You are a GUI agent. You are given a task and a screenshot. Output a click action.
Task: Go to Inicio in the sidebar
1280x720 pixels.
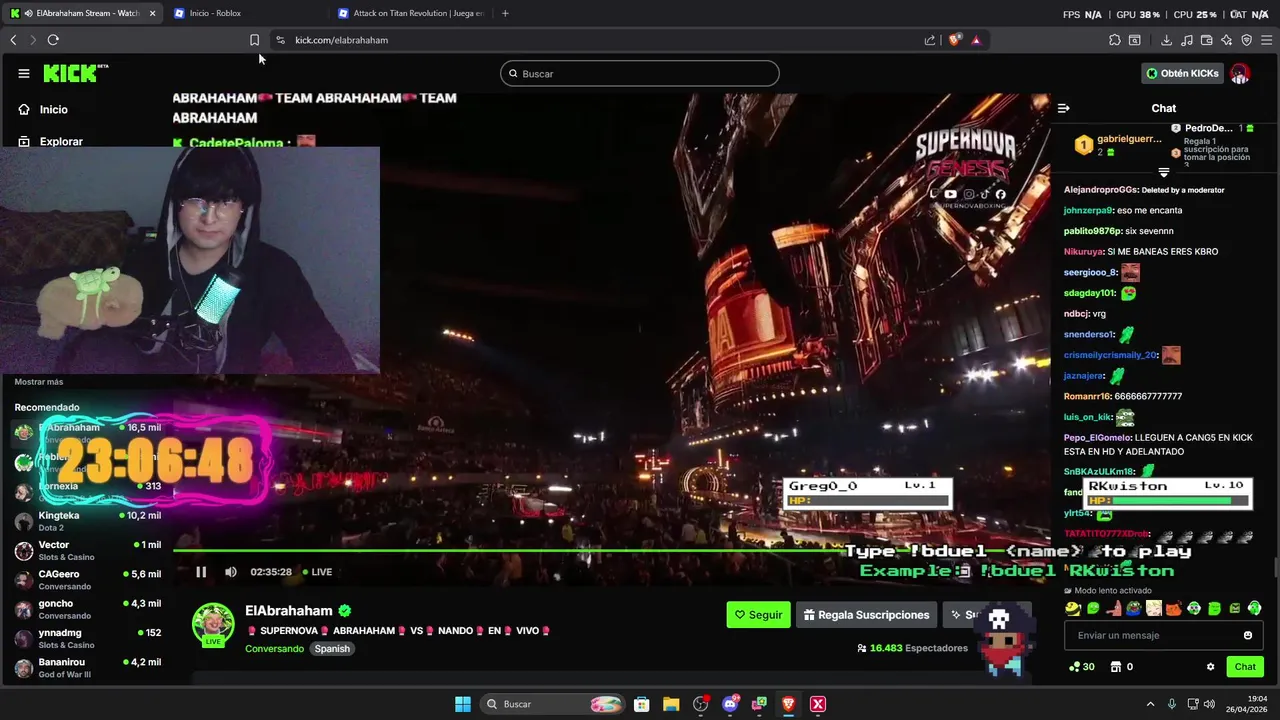[43, 109]
